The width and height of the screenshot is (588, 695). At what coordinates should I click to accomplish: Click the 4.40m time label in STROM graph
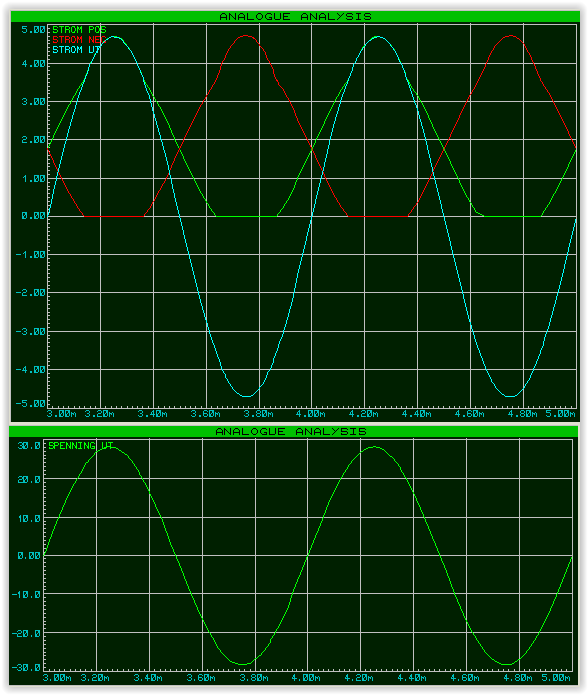(x=417, y=414)
